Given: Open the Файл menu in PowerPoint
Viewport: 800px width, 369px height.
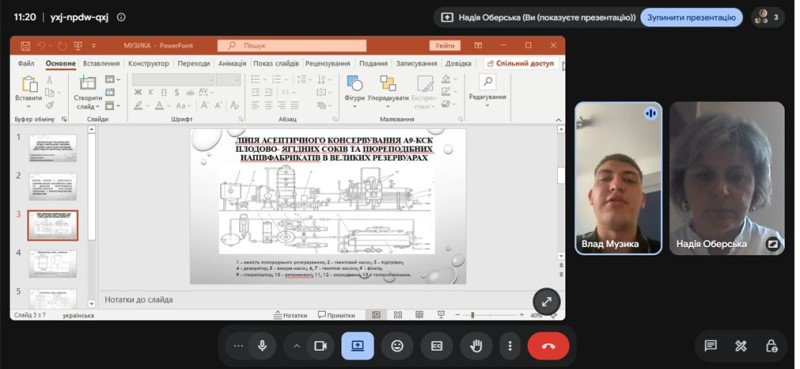Looking at the screenshot, I should [26, 63].
